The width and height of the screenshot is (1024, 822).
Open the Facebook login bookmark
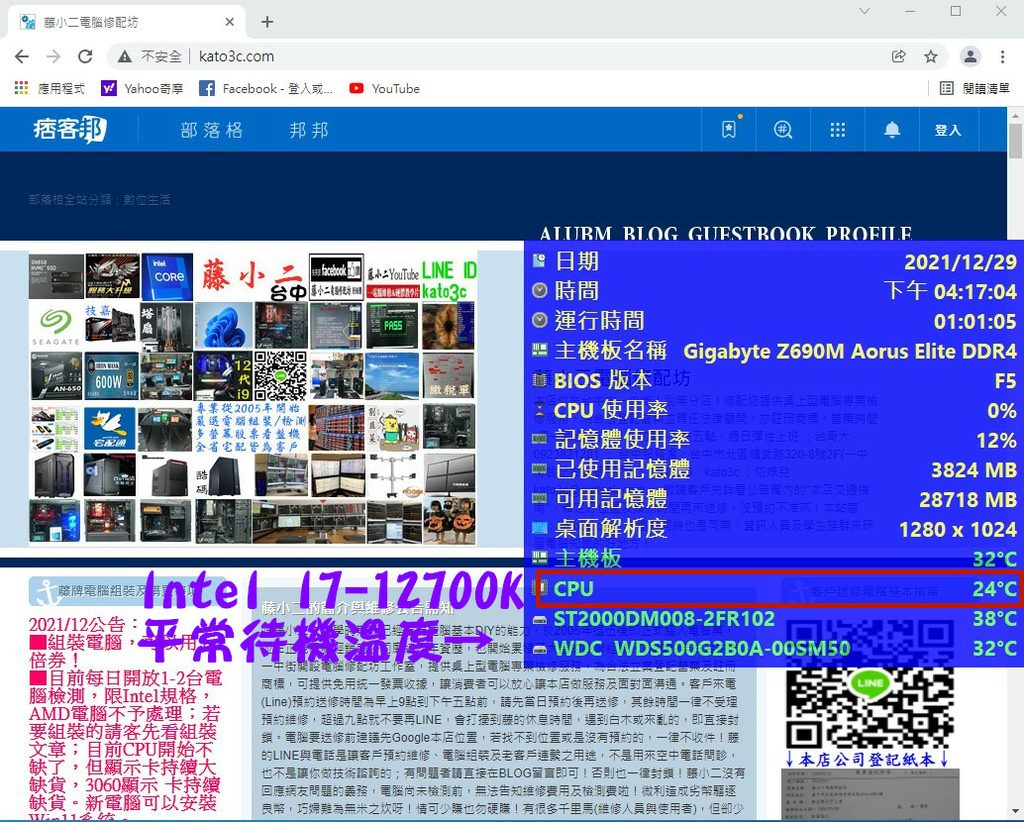[x=266, y=88]
